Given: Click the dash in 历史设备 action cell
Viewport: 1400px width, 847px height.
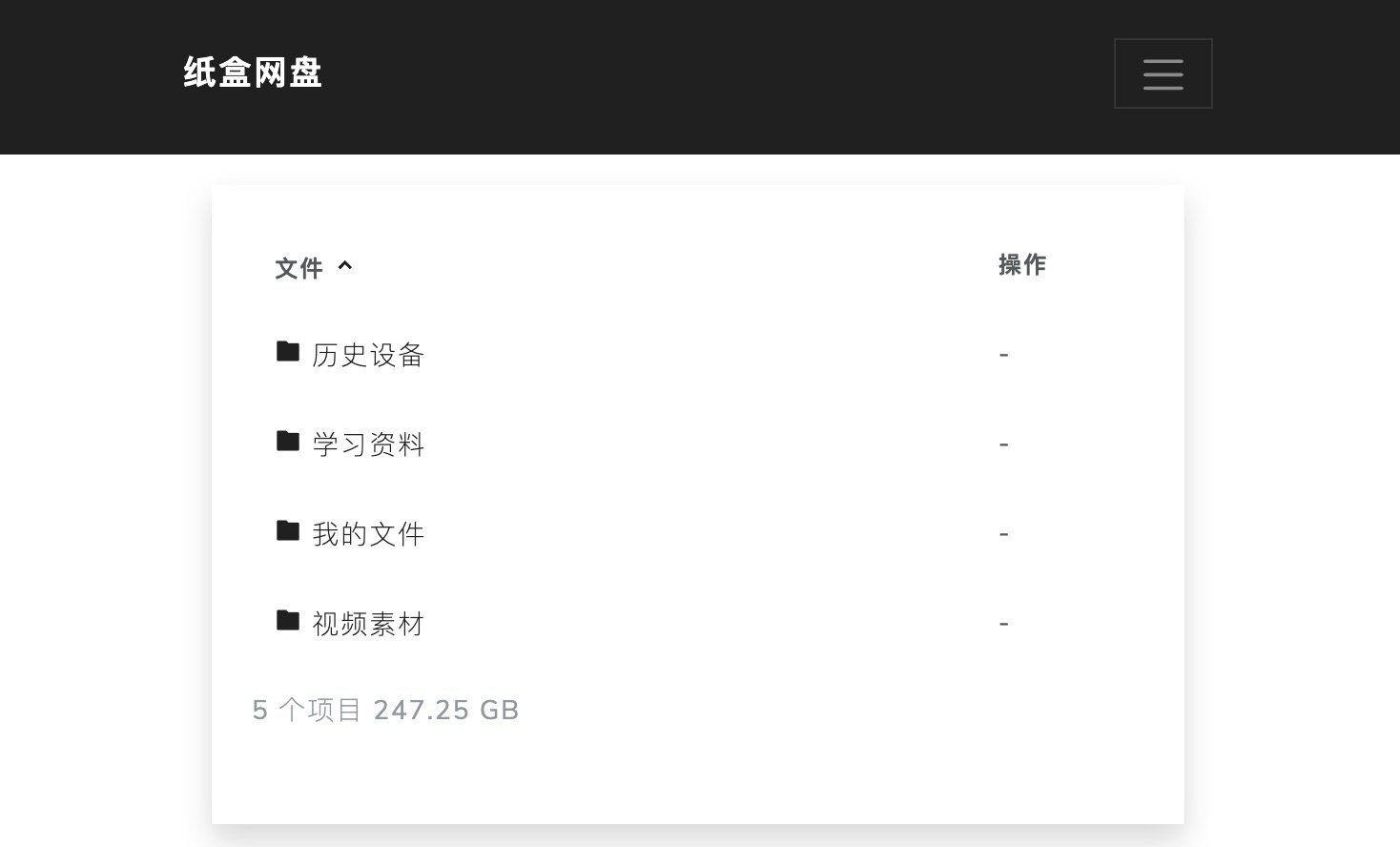Looking at the screenshot, I should pos(1003,355).
